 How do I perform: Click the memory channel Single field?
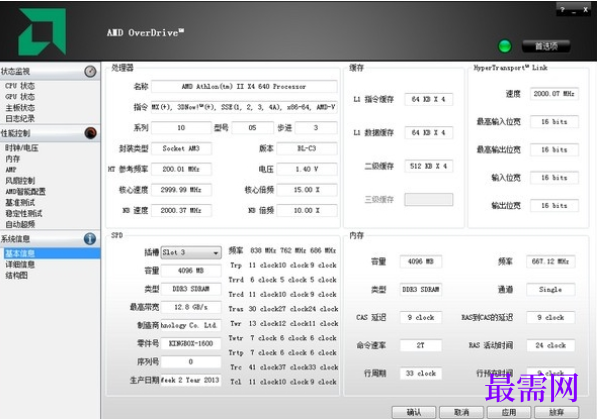click(x=551, y=289)
